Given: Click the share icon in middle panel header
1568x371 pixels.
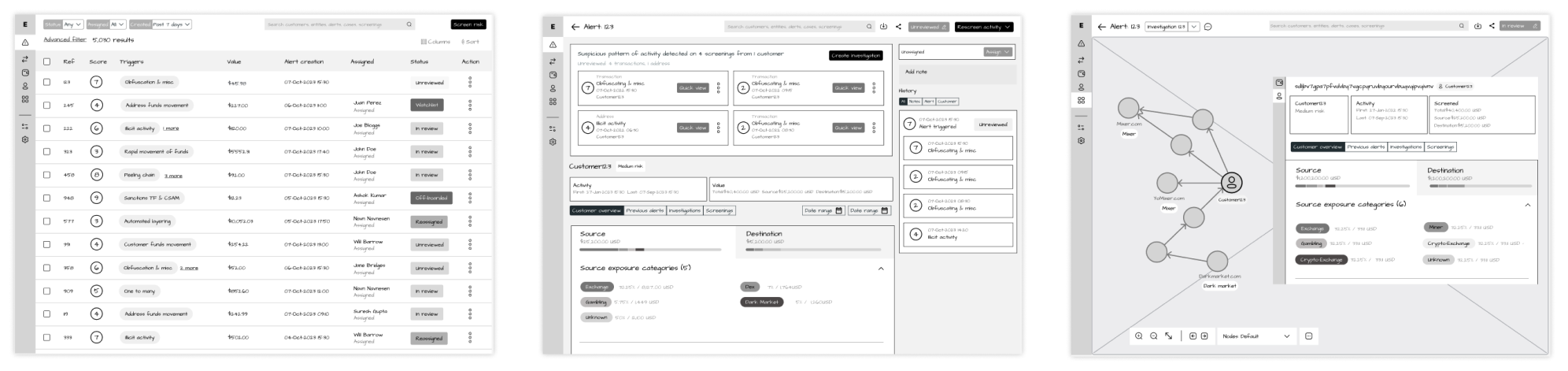Looking at the screenshot, I should pos(898,27).
